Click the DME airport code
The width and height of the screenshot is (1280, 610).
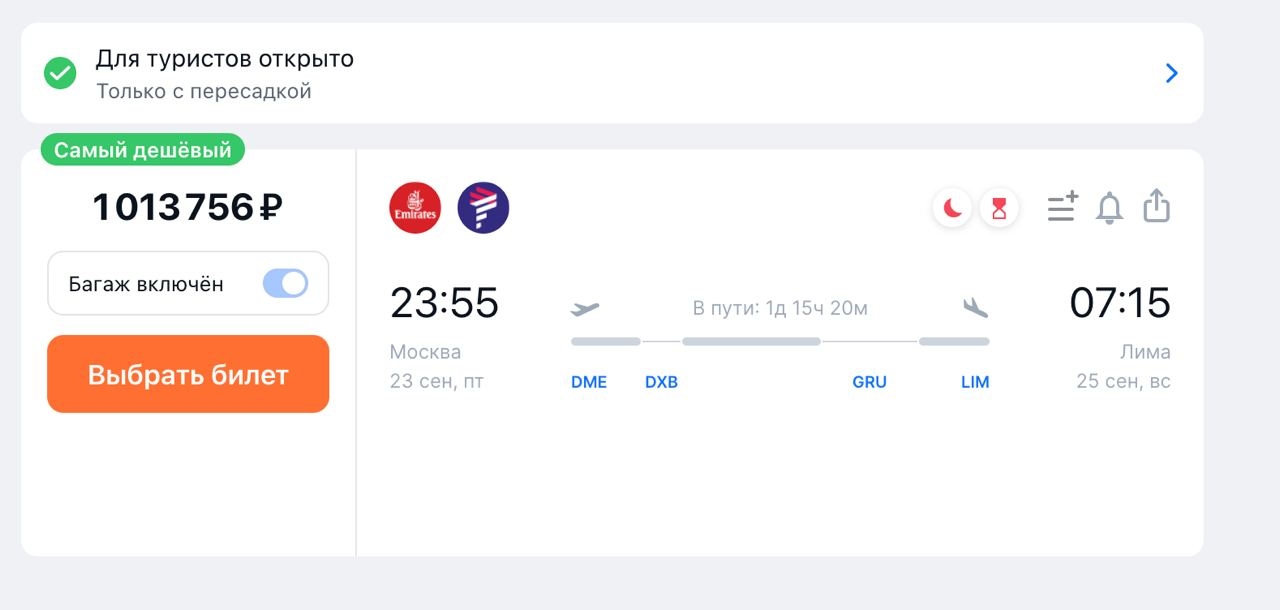[x=589, y=382]
